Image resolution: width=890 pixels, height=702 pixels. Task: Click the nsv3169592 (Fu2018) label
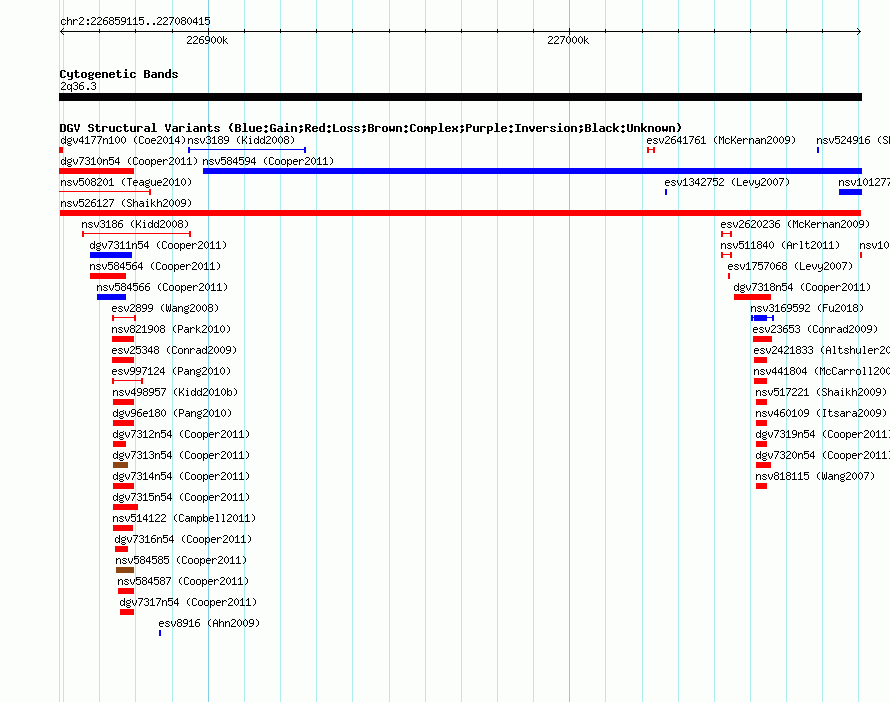(807, 308)
